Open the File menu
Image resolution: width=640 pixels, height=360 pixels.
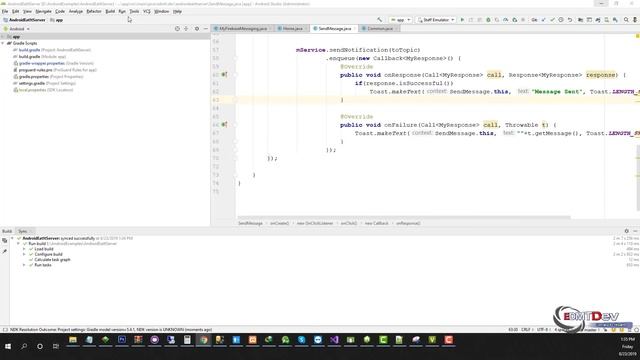5,11
